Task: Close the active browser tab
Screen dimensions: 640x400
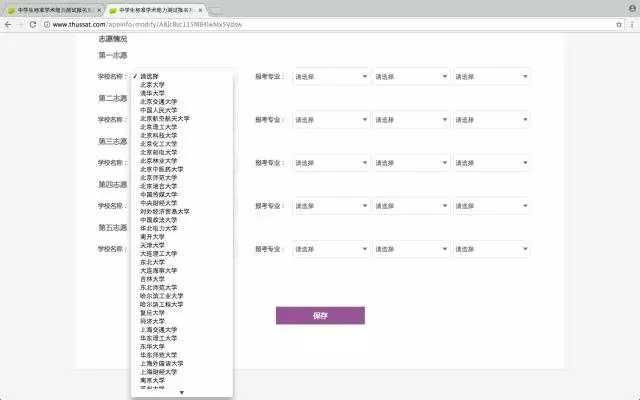Action: point(200,9)
